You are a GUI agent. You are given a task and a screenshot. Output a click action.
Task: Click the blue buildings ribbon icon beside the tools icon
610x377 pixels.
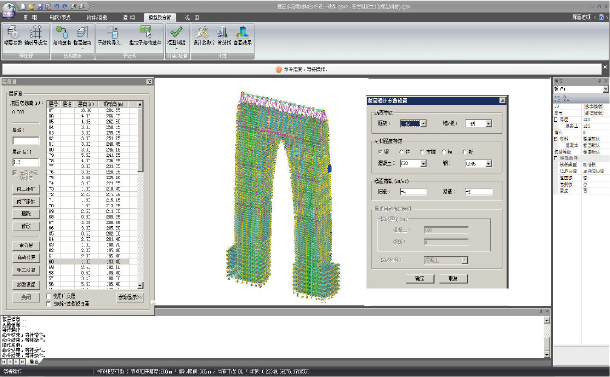tap(223, 32)
